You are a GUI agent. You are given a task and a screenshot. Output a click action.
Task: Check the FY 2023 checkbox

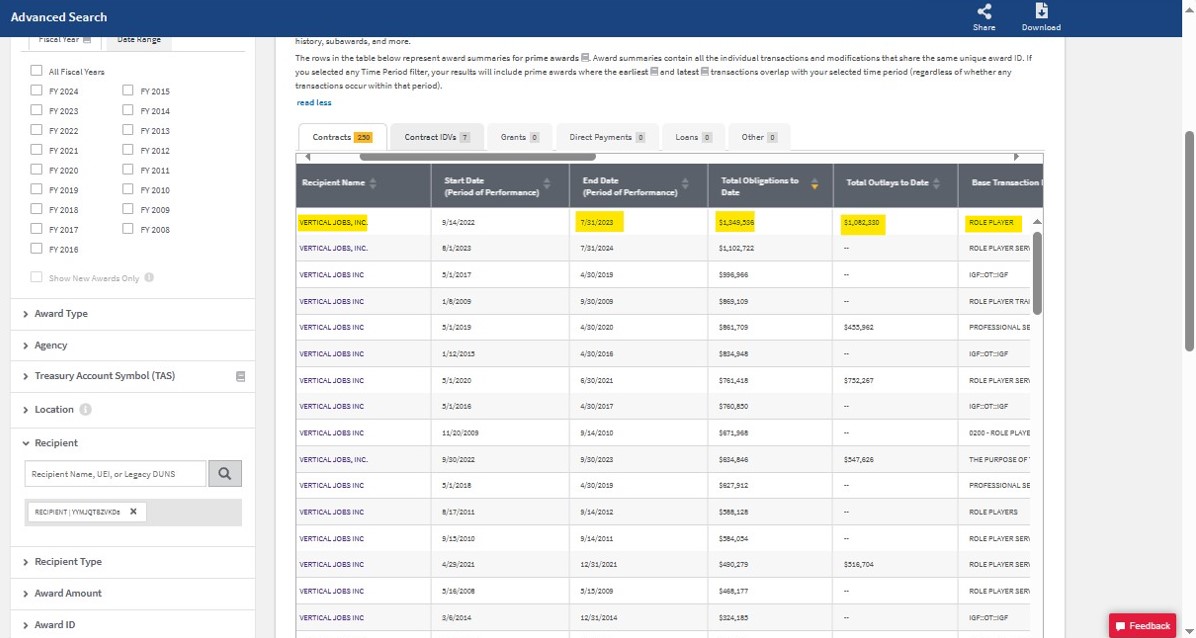(37, 111)
